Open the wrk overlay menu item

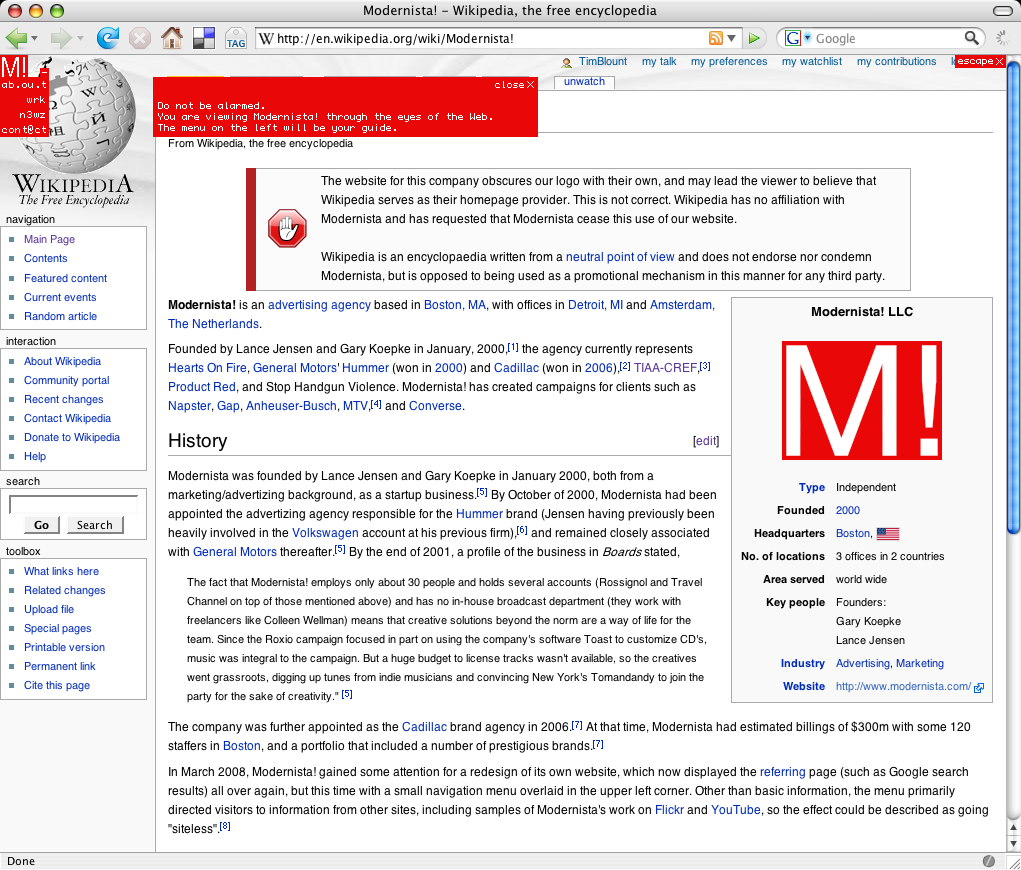[x=36, y=100]
